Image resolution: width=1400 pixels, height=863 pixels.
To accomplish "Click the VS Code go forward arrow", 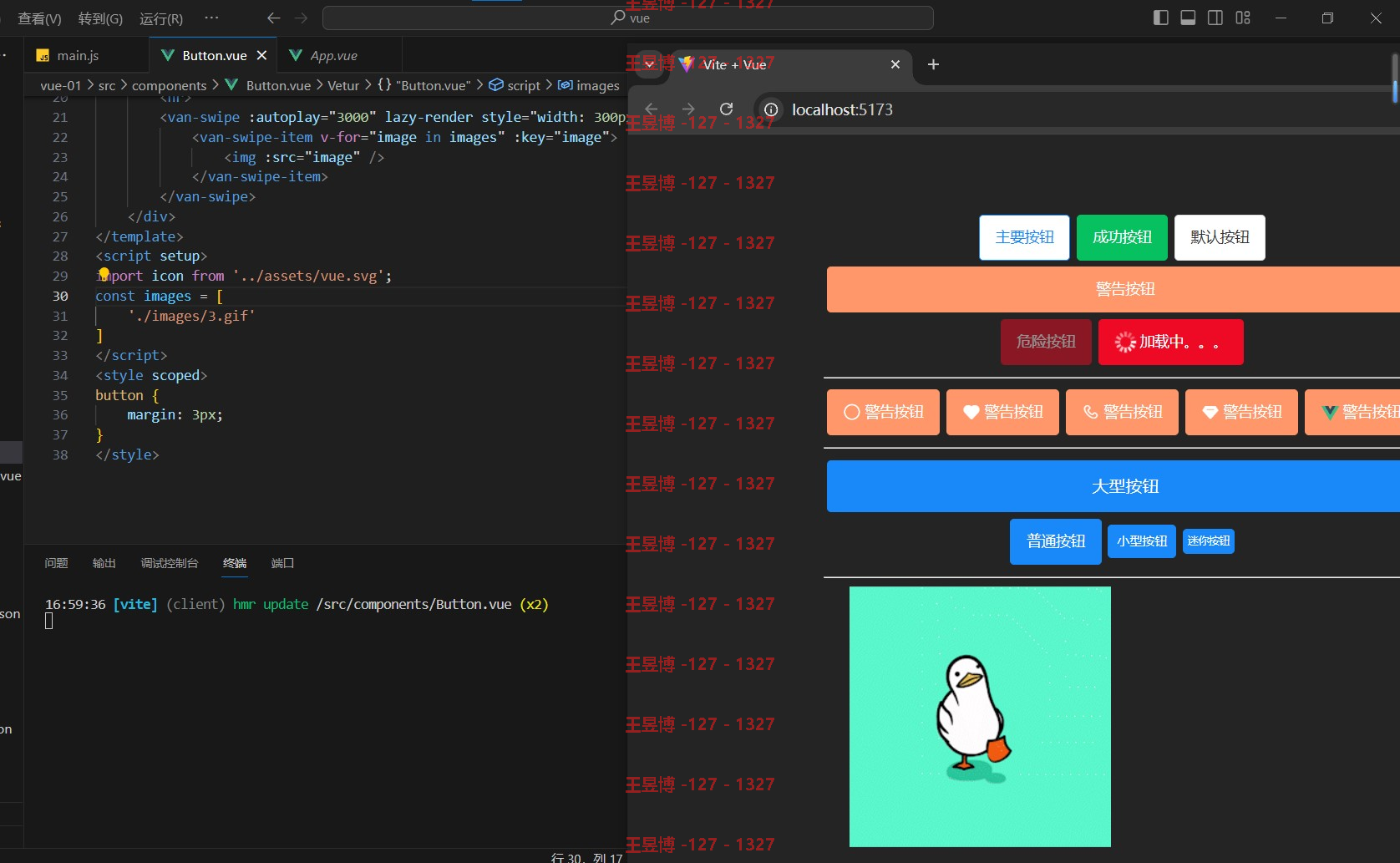I will 302,18.
